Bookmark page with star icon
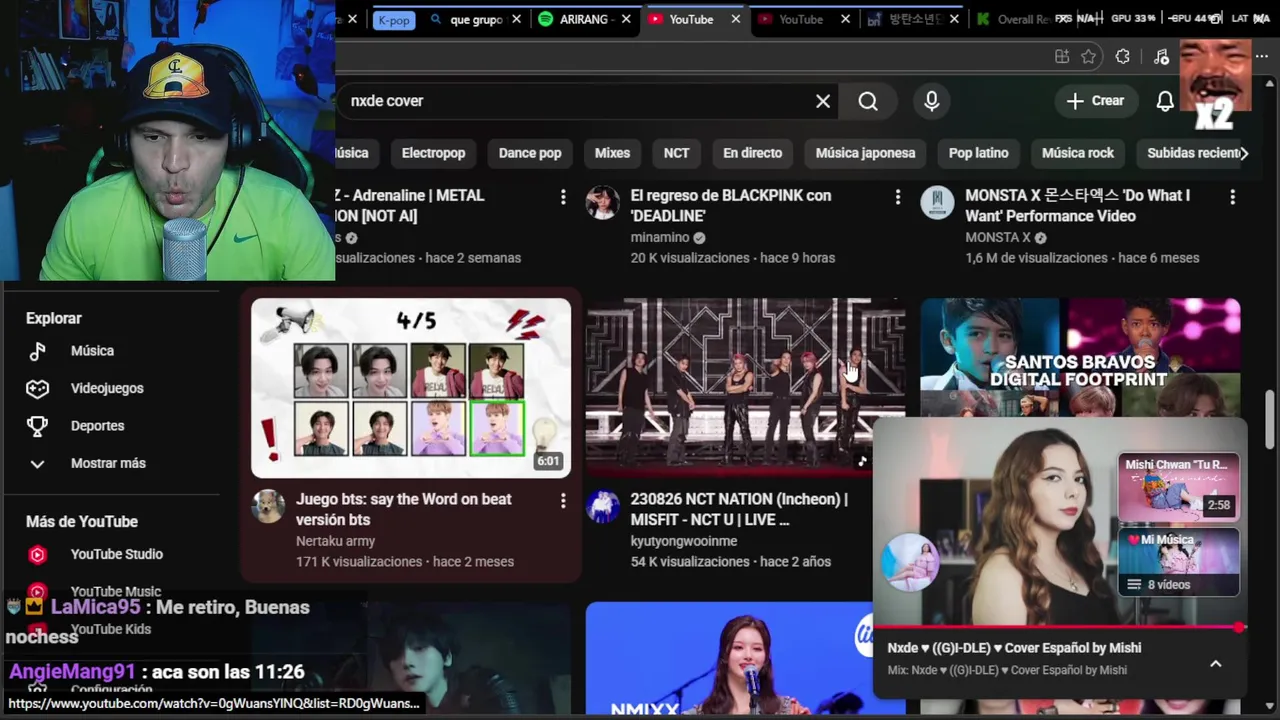The image size is (1280, 720). tap(1089, 57)
